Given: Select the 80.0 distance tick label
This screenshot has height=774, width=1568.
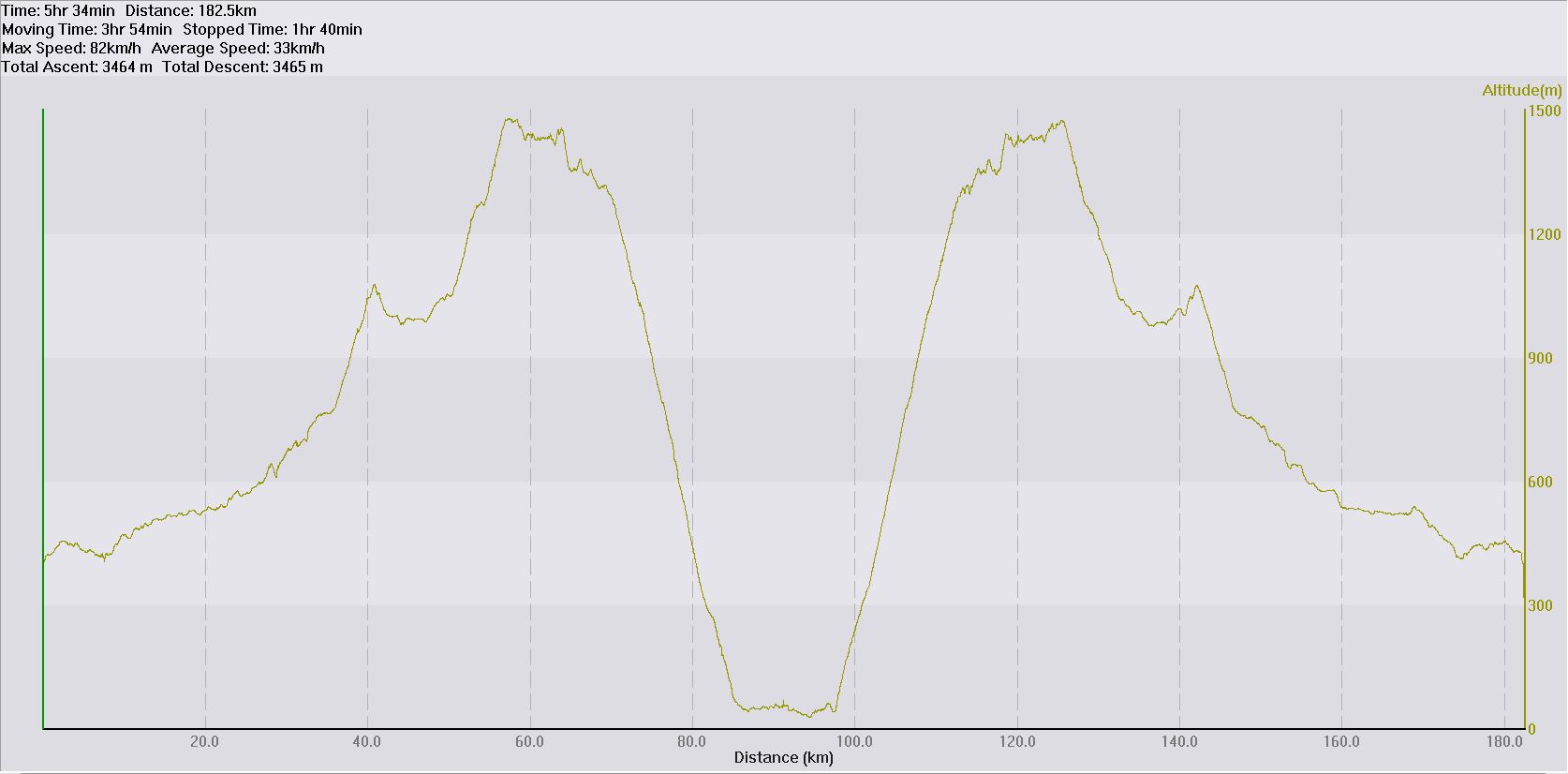Looking at the screenshot, I should click(691, 742).
